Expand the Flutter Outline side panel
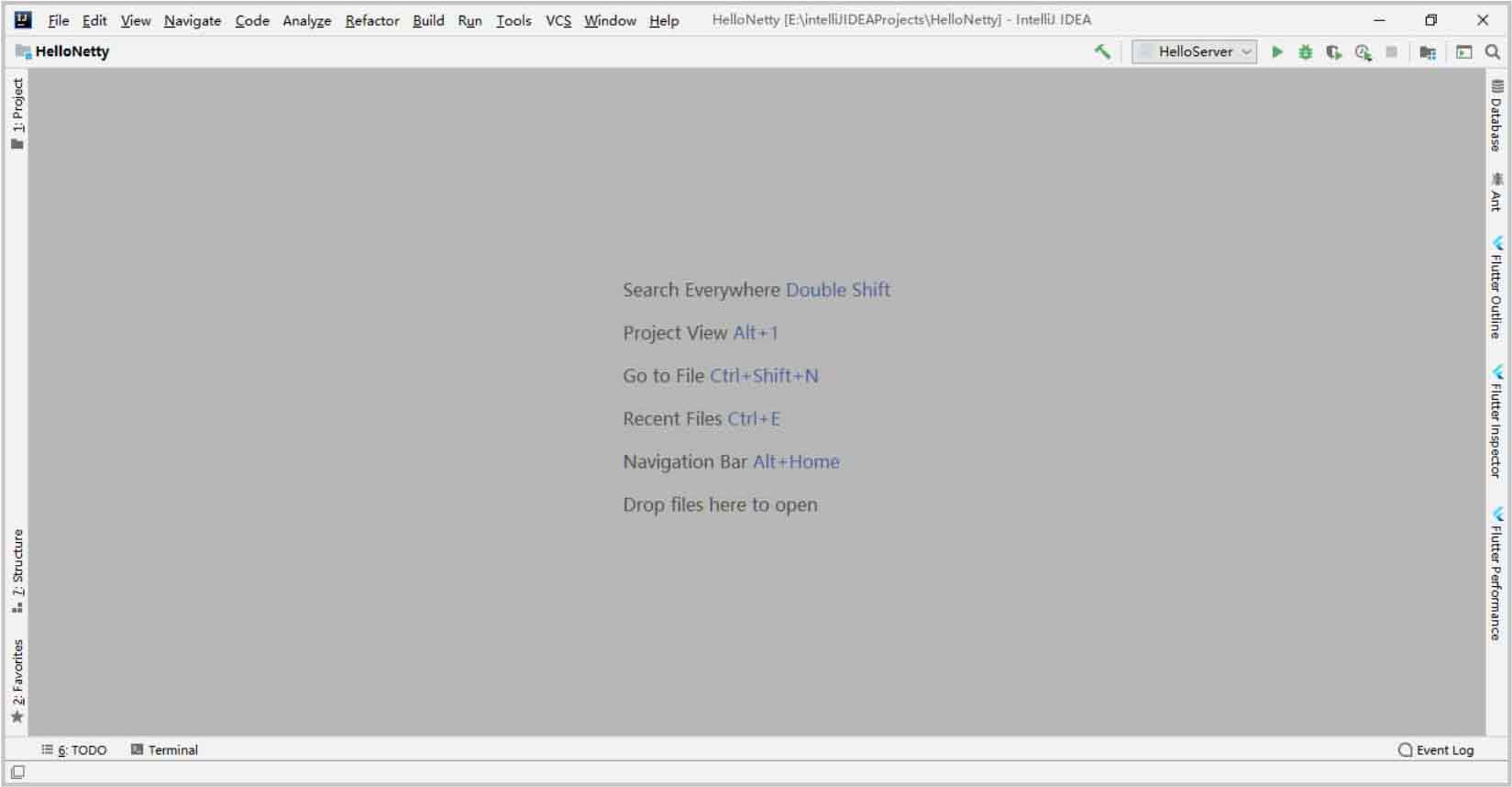 point(1496,288)
